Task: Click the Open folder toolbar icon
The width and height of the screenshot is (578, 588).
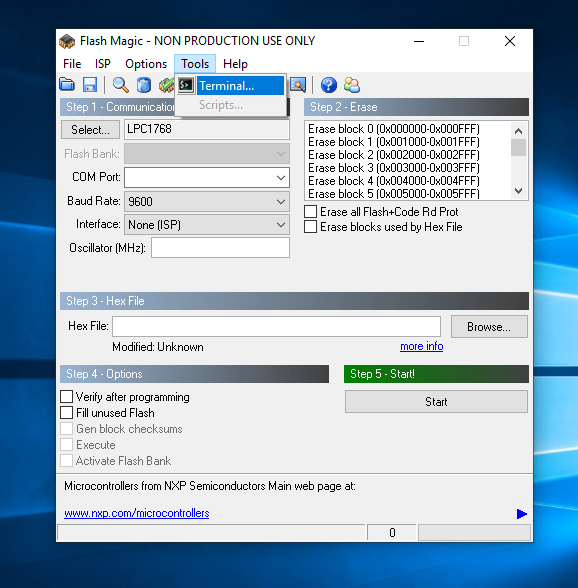Action: pyautogui.click(x=67, y=85)
